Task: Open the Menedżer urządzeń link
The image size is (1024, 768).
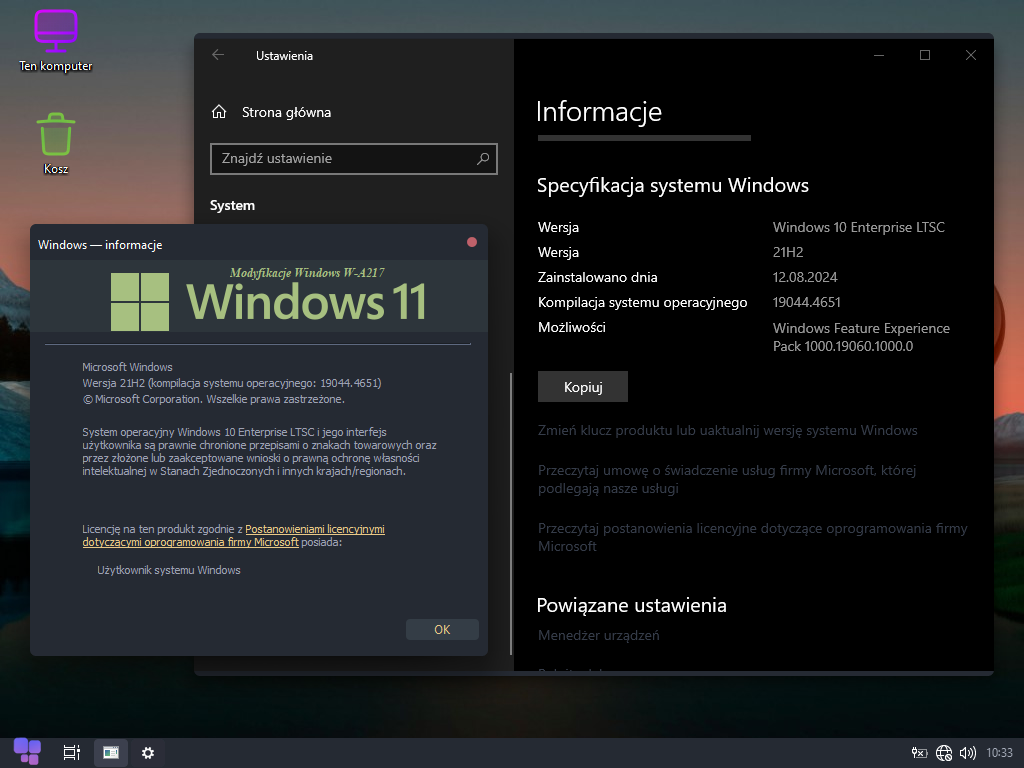Action: 598,635
